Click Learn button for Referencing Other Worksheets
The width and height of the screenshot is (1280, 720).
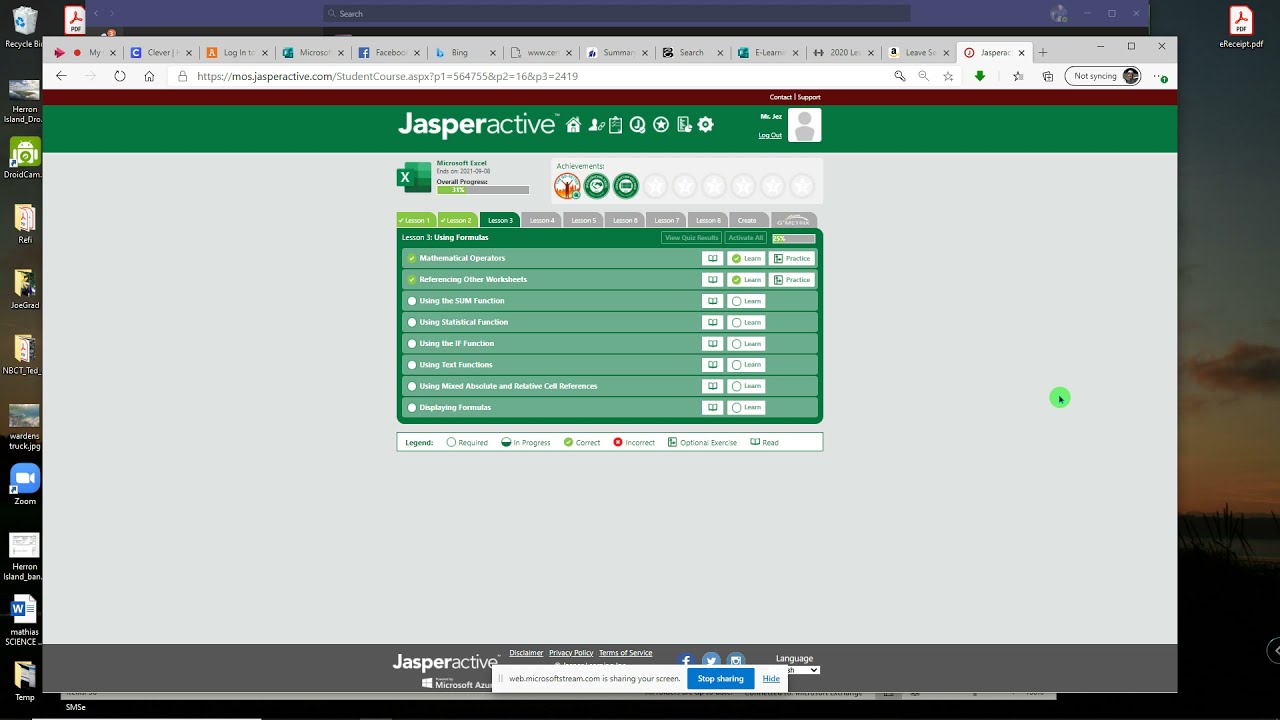click(746, 280)
